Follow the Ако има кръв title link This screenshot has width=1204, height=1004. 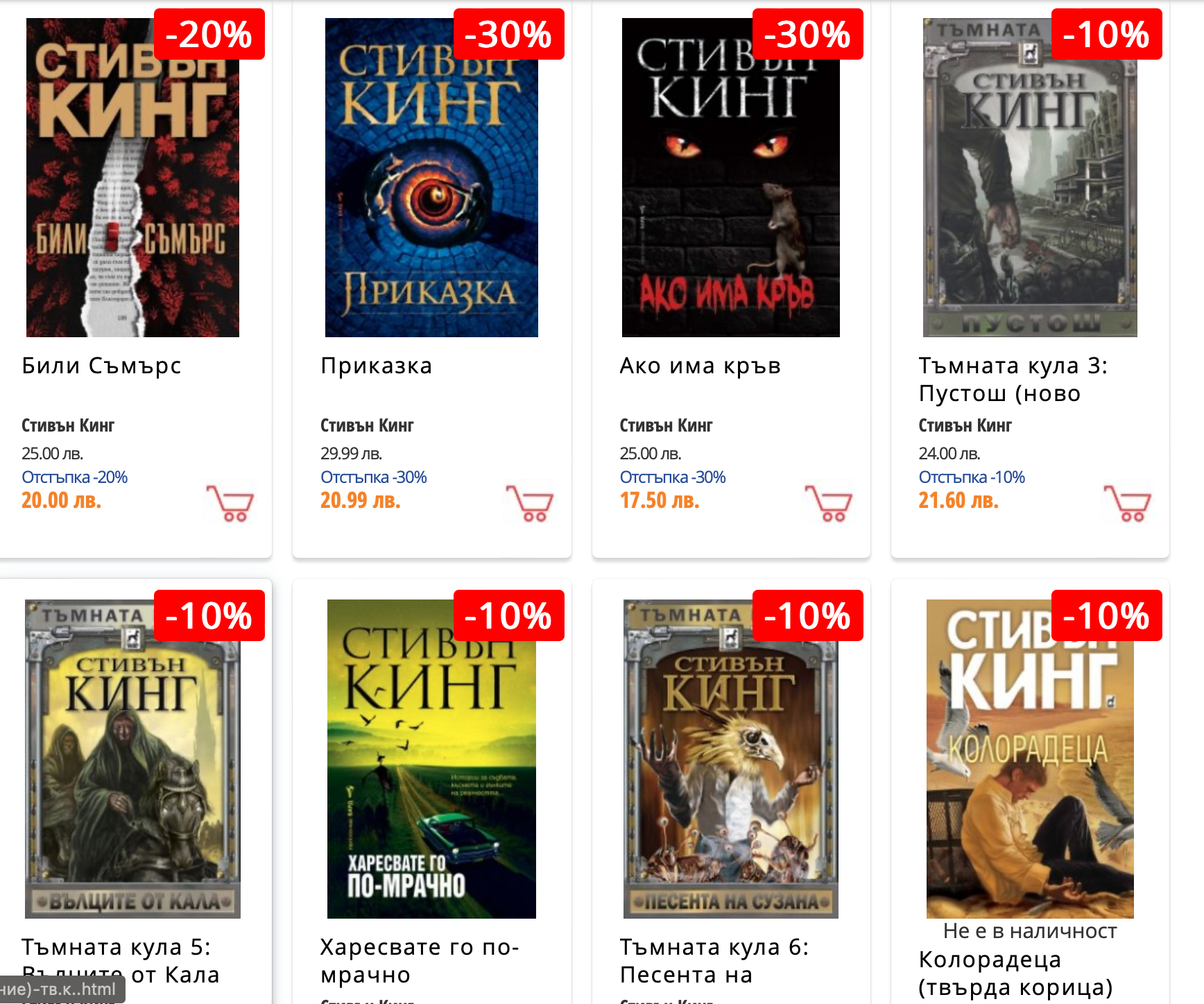(700, 366)
